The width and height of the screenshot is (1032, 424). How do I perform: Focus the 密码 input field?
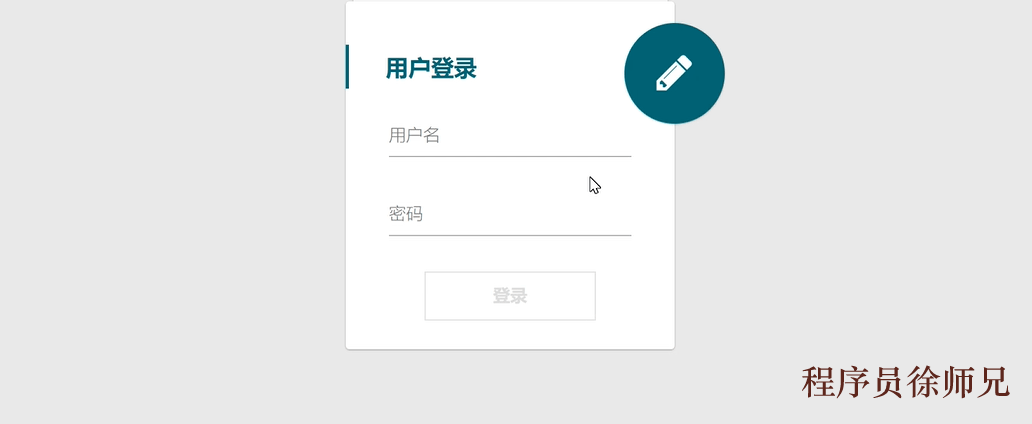coord(510,215)
